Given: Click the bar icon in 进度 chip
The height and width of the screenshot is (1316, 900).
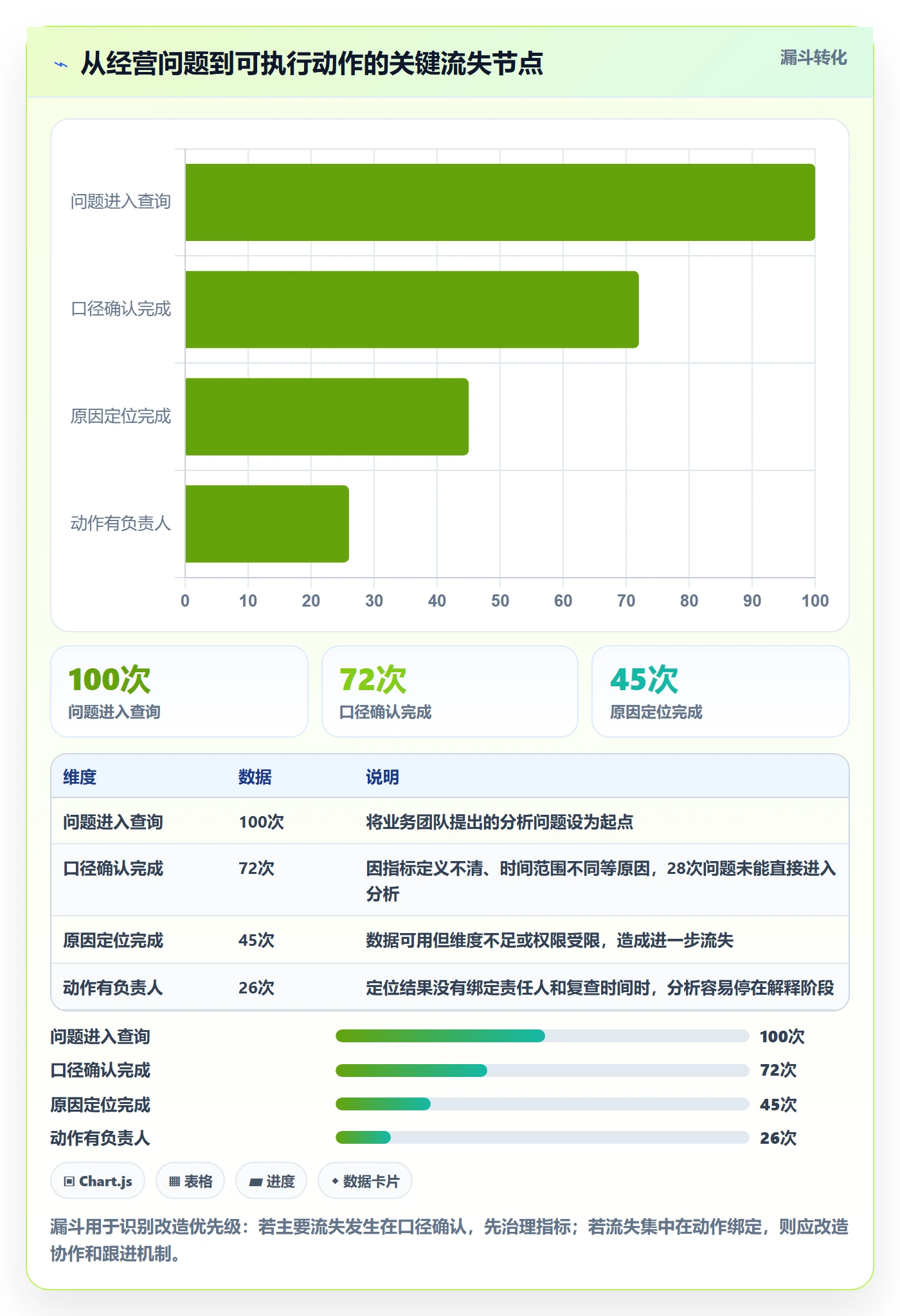Looking at the screenshot, I should (x=255, y=1182).
